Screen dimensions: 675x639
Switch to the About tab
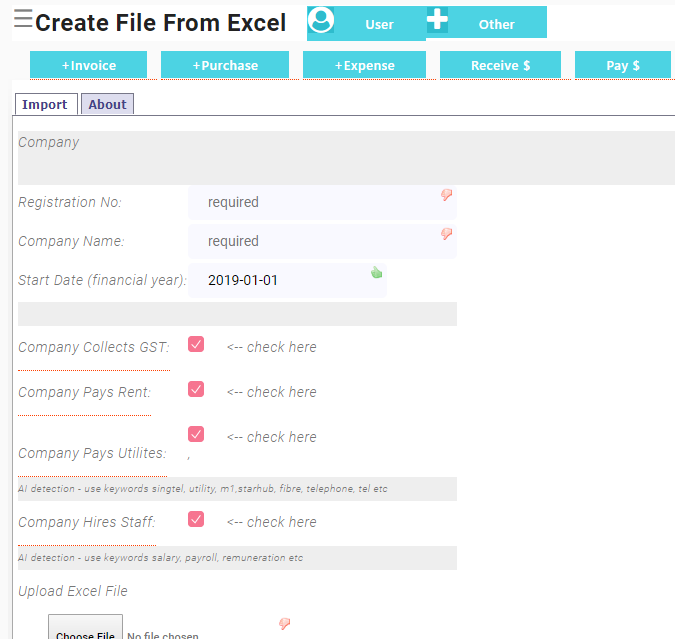pyautogui.click(x=107, y=104)
